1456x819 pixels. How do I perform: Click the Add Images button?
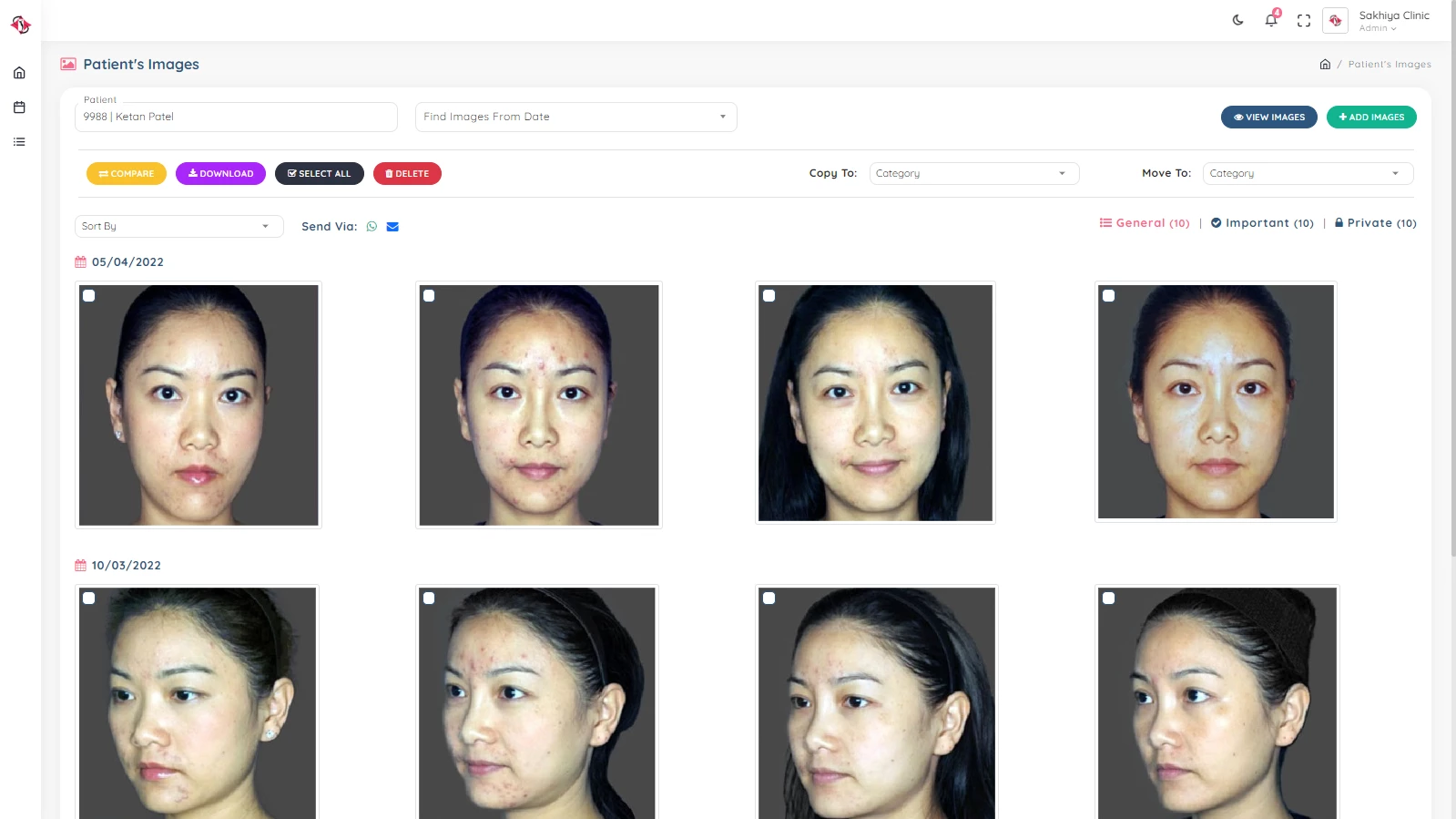(1371, 117)
